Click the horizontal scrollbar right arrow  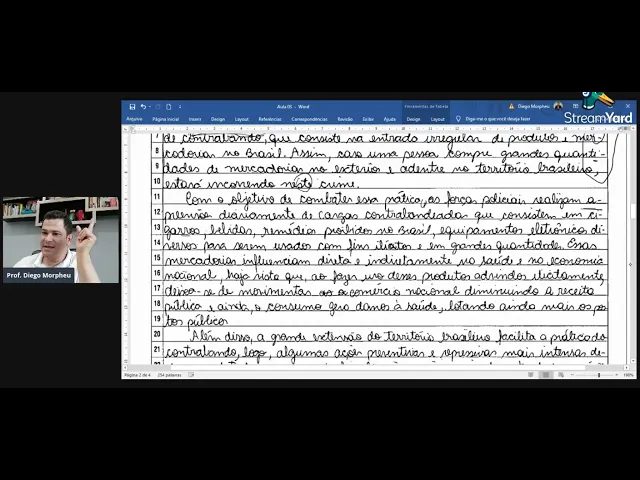pos(627,368)
